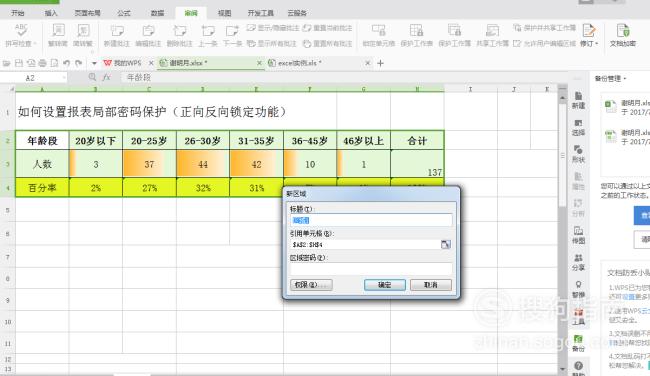
Task: Click the help question mark sidebar icon
Action: (x=578, y=366)
